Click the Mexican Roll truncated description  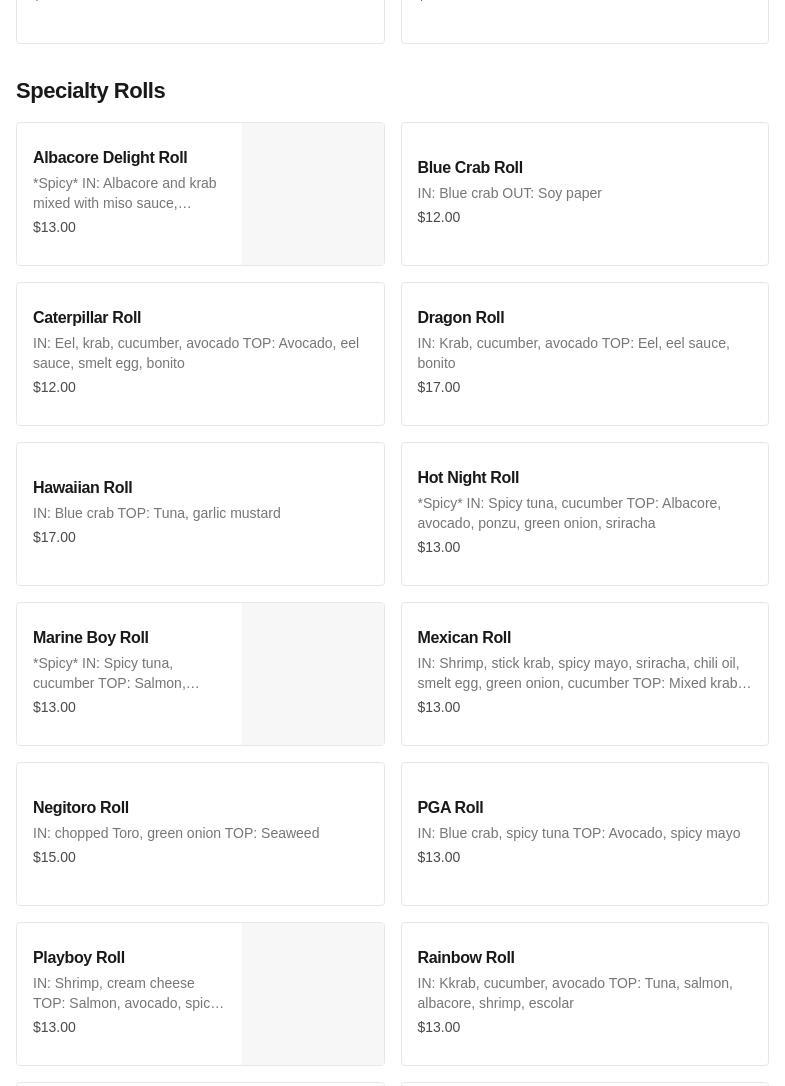(x=584, y=673)
